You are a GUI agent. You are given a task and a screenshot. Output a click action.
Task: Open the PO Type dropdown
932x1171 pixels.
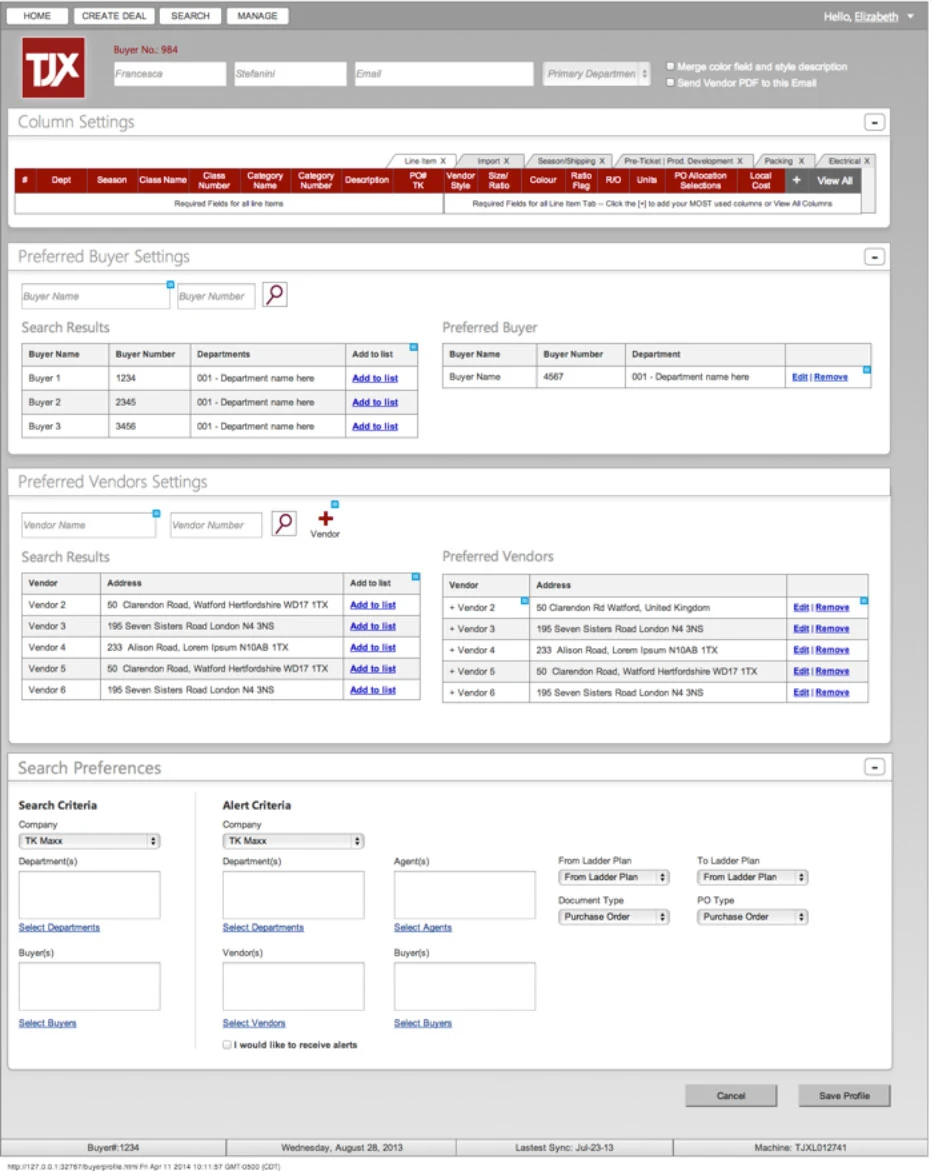[x=752, y=916]
